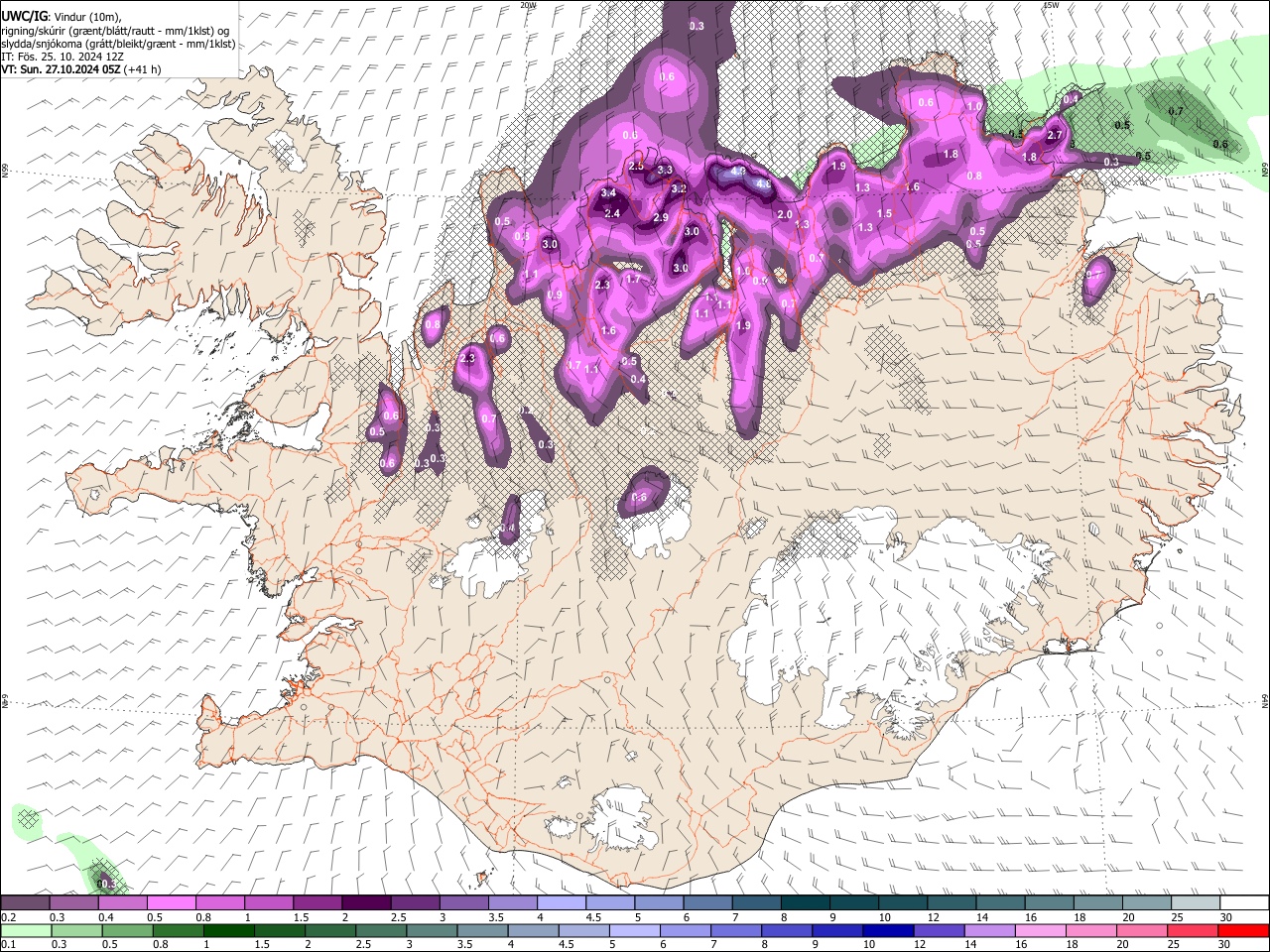The image size is (1270, 952).
Task: Click the white above-30 snow legend swatch
Action: (x=1245, y=903)
